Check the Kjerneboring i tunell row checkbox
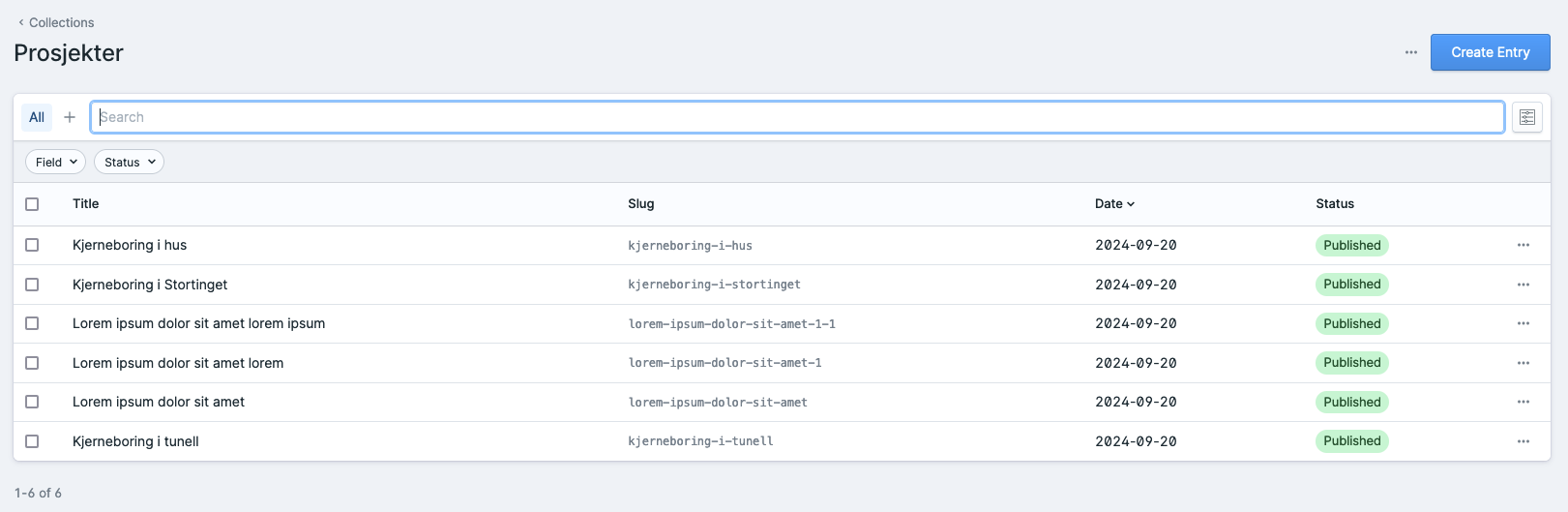This screenshot has width=1568, height=512. click(32, 441)
